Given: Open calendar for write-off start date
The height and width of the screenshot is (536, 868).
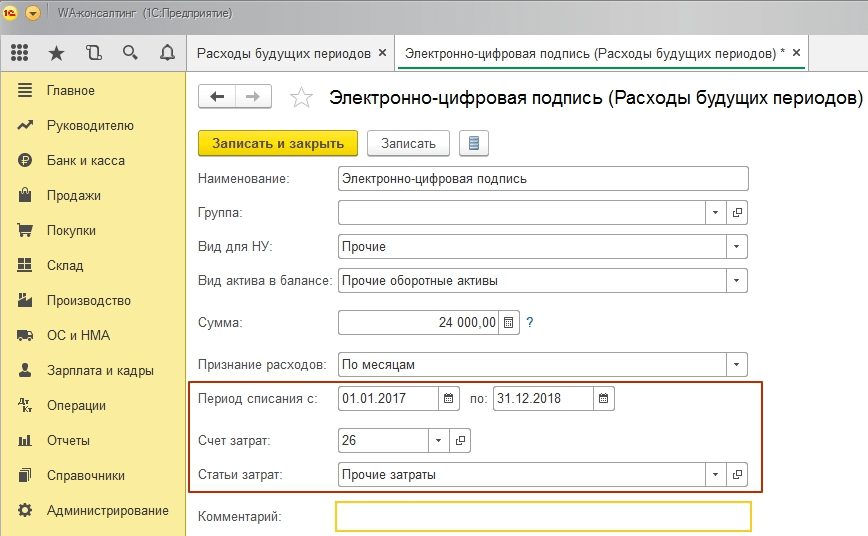Looking at the screenshot, I should coord(449,398).
